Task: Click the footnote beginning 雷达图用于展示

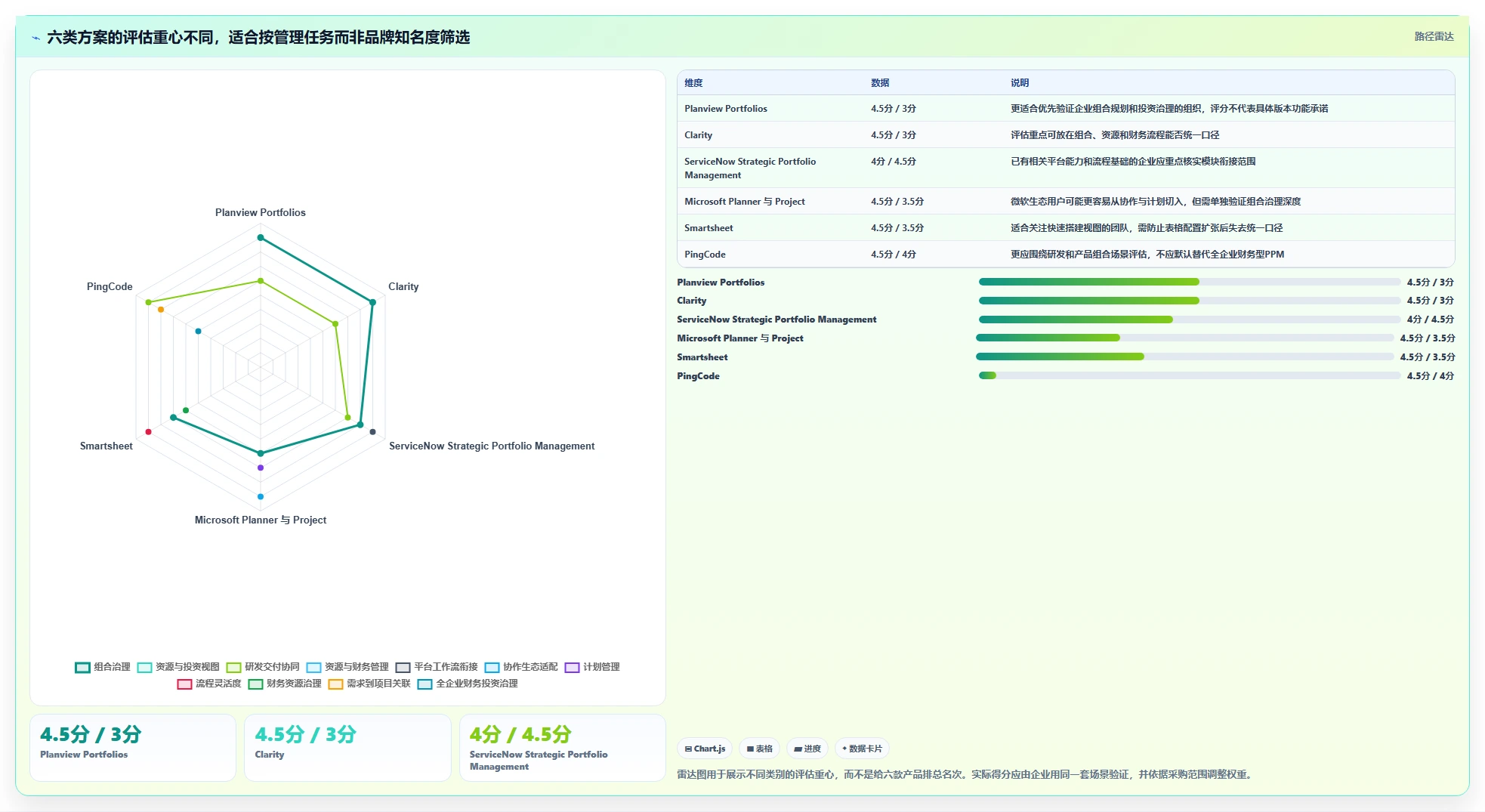Action: point(966,774)
